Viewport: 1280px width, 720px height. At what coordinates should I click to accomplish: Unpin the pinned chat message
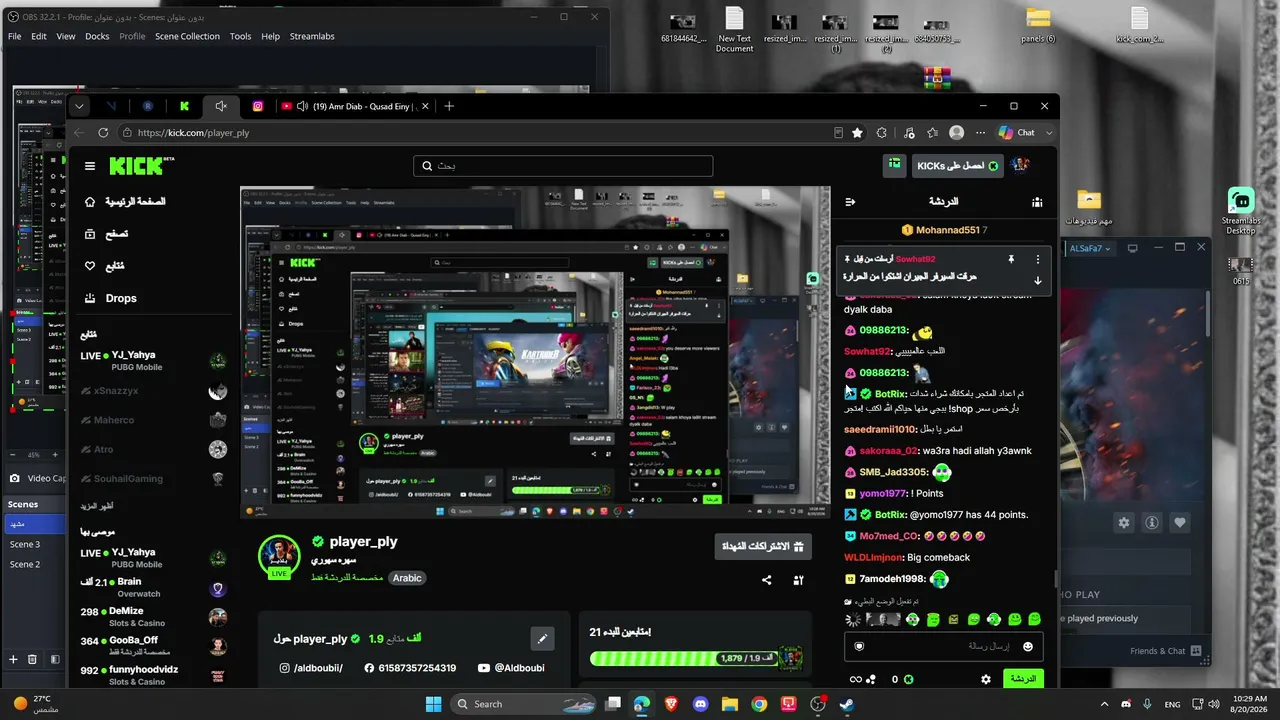point(1011,259)
